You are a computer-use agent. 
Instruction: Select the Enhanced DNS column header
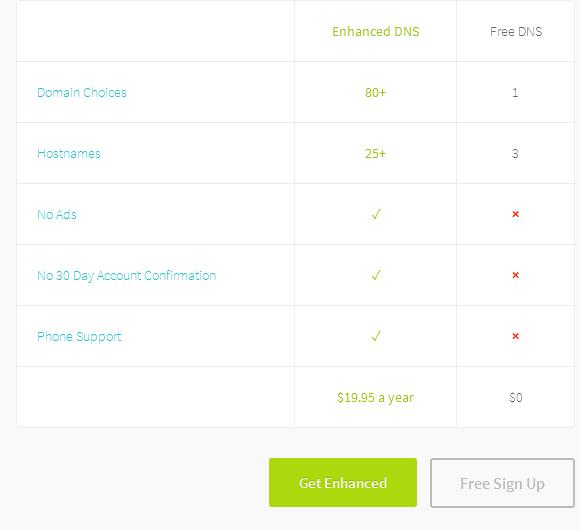click(x=376, y=31)
